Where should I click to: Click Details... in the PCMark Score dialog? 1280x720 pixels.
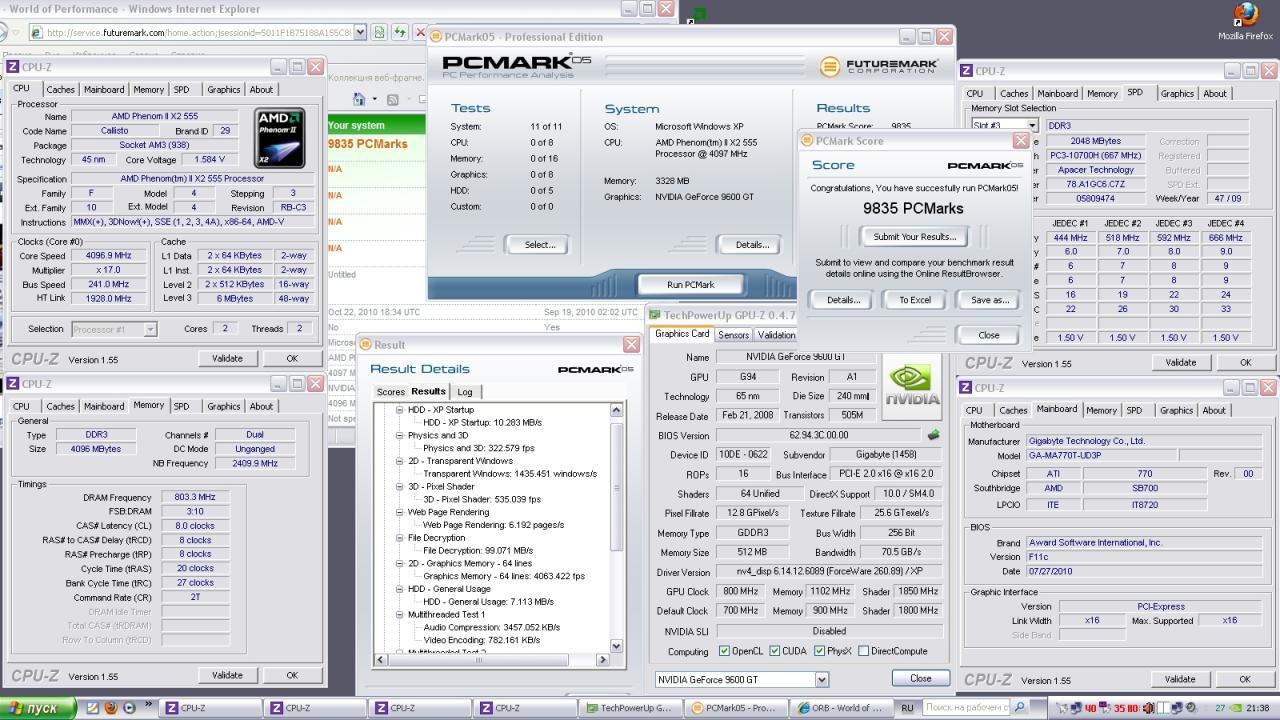pos(842,300)
